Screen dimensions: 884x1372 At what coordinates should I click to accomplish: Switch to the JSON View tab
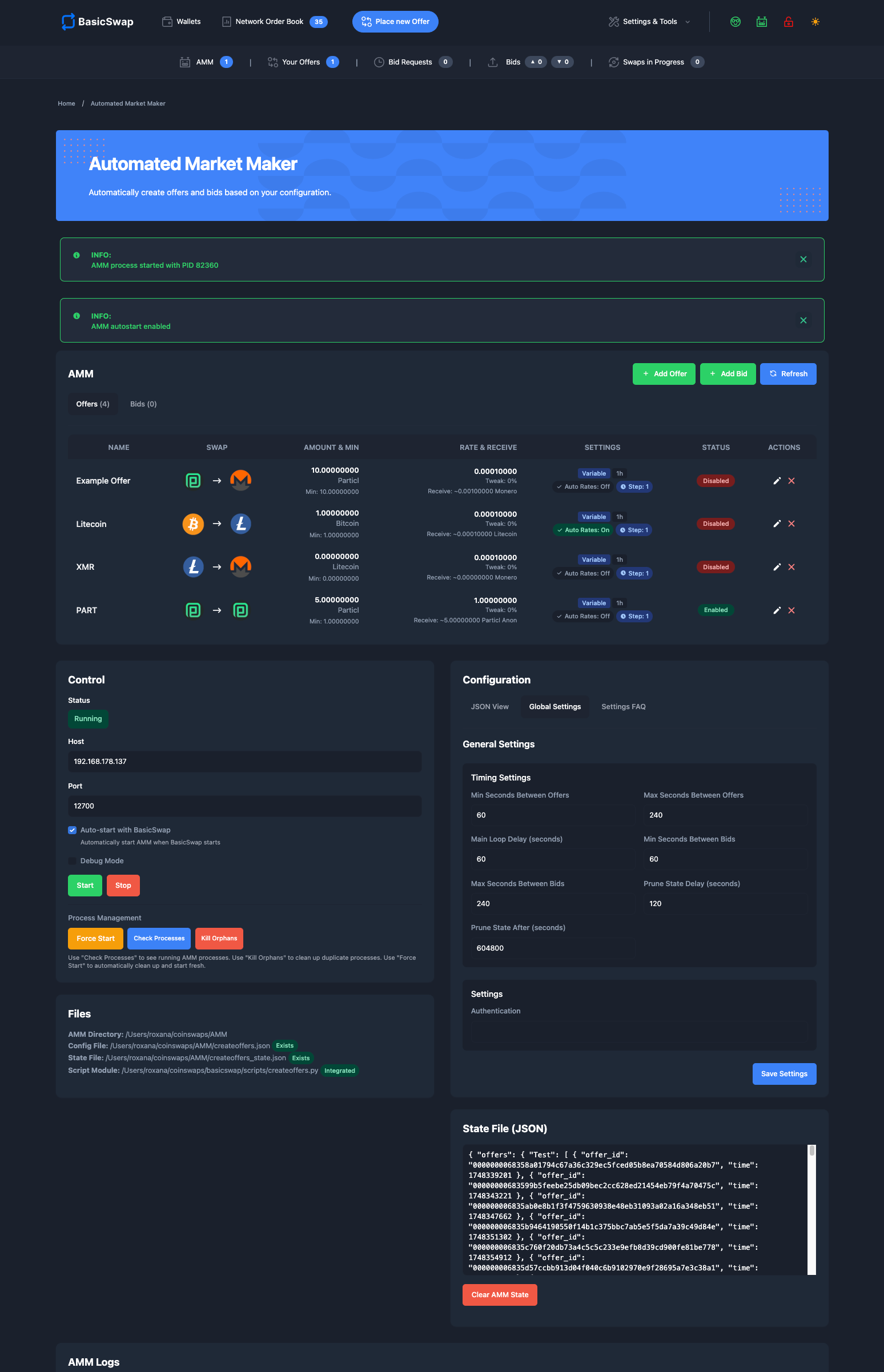(489, 707)
